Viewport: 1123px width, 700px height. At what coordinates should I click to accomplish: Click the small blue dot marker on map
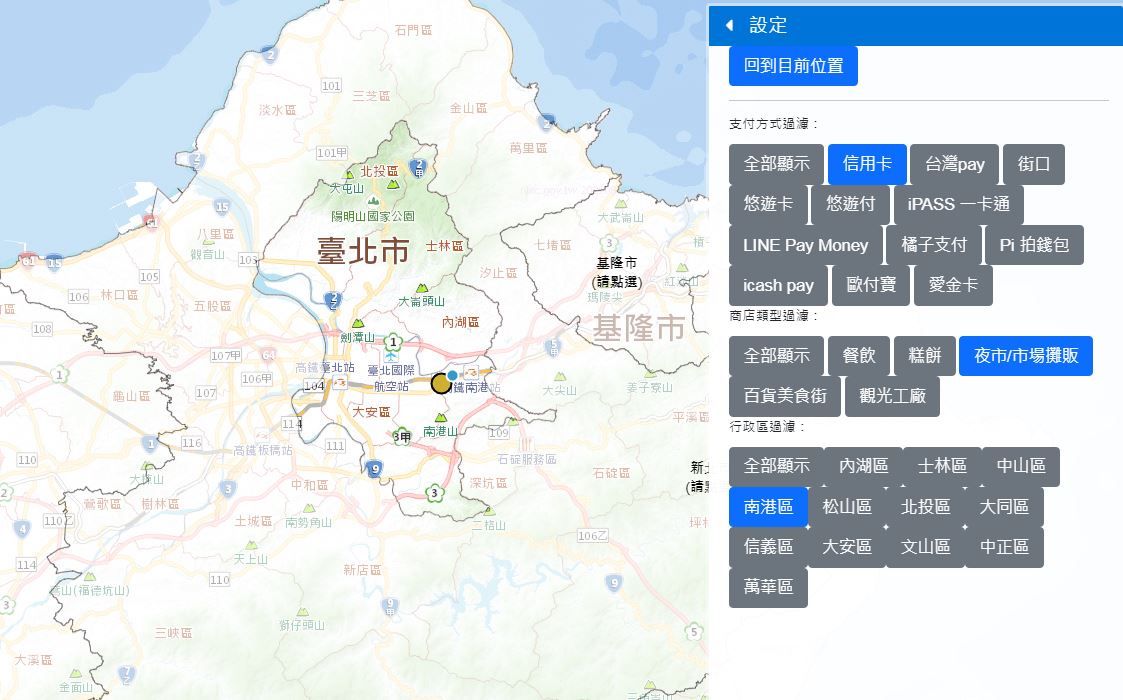452,375
